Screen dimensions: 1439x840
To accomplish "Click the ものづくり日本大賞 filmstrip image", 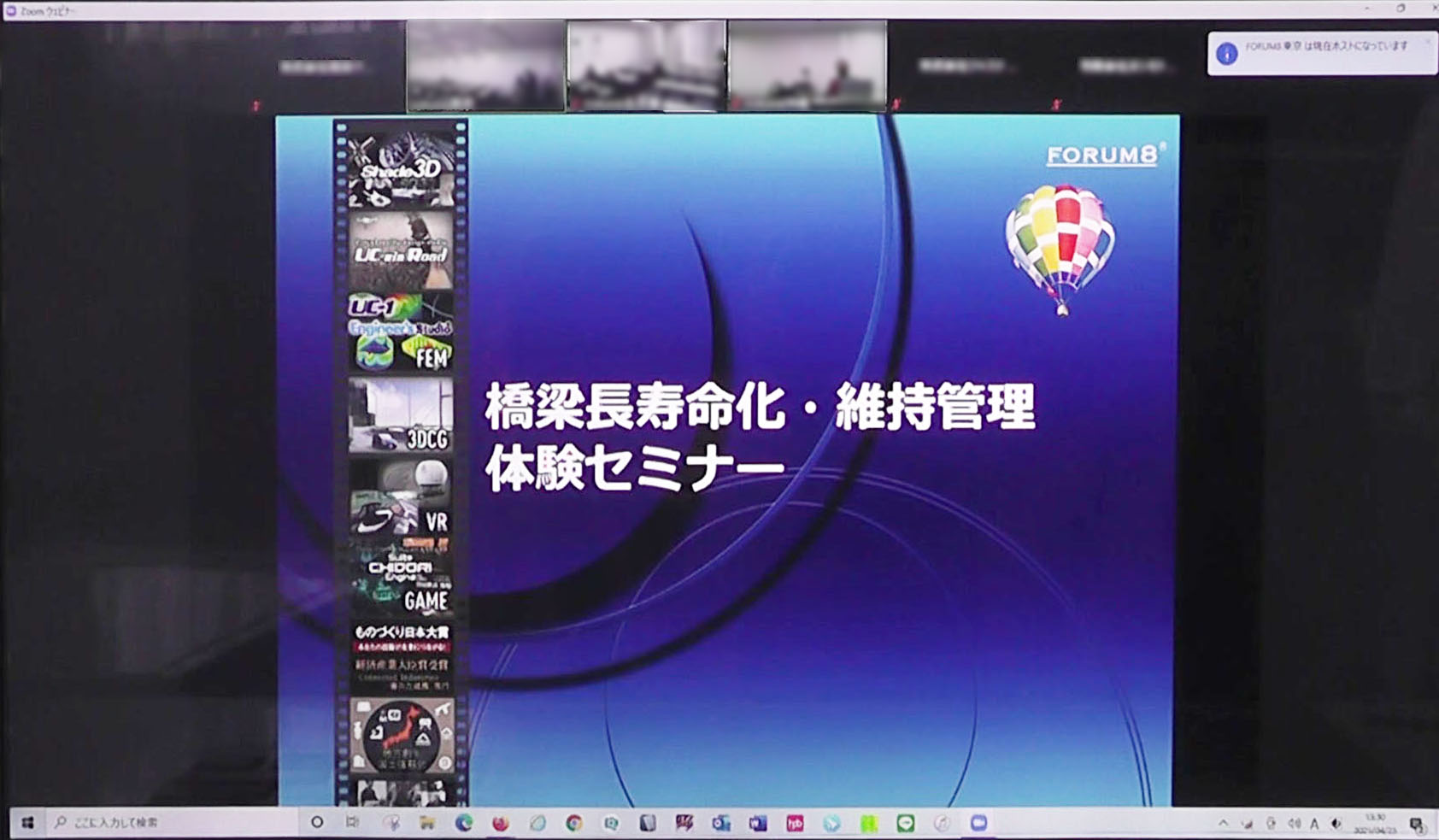I will (401, 657).
